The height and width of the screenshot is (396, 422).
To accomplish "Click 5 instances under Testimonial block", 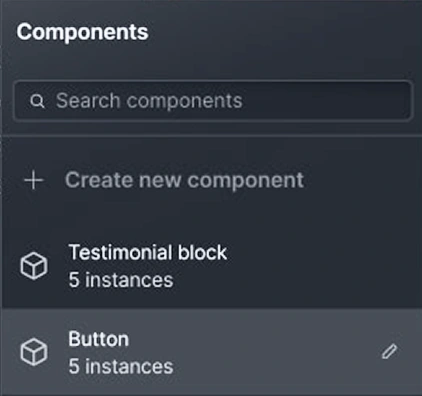I will tap(121, 280).
